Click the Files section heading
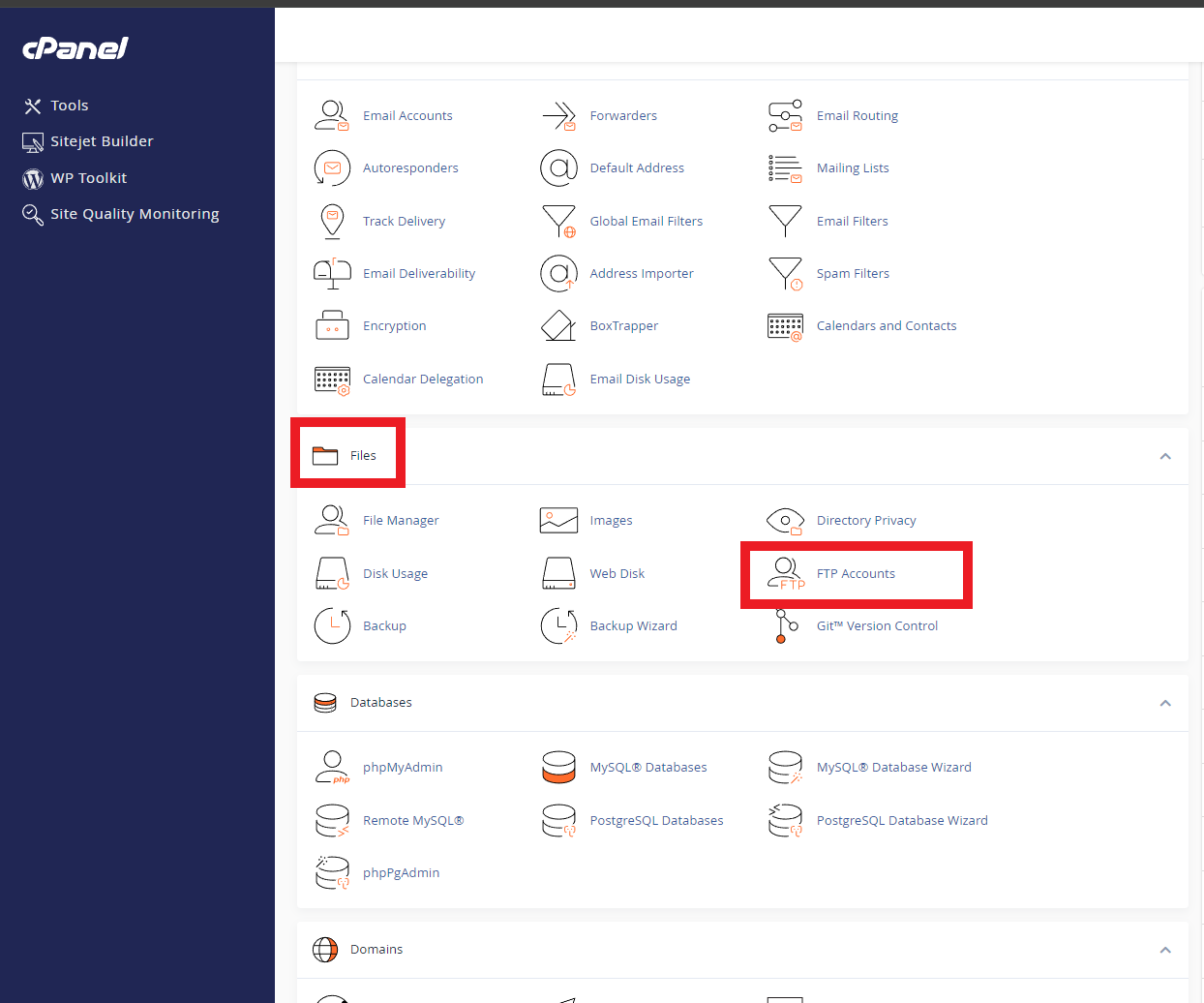1204x1003 pixels. 363,455
